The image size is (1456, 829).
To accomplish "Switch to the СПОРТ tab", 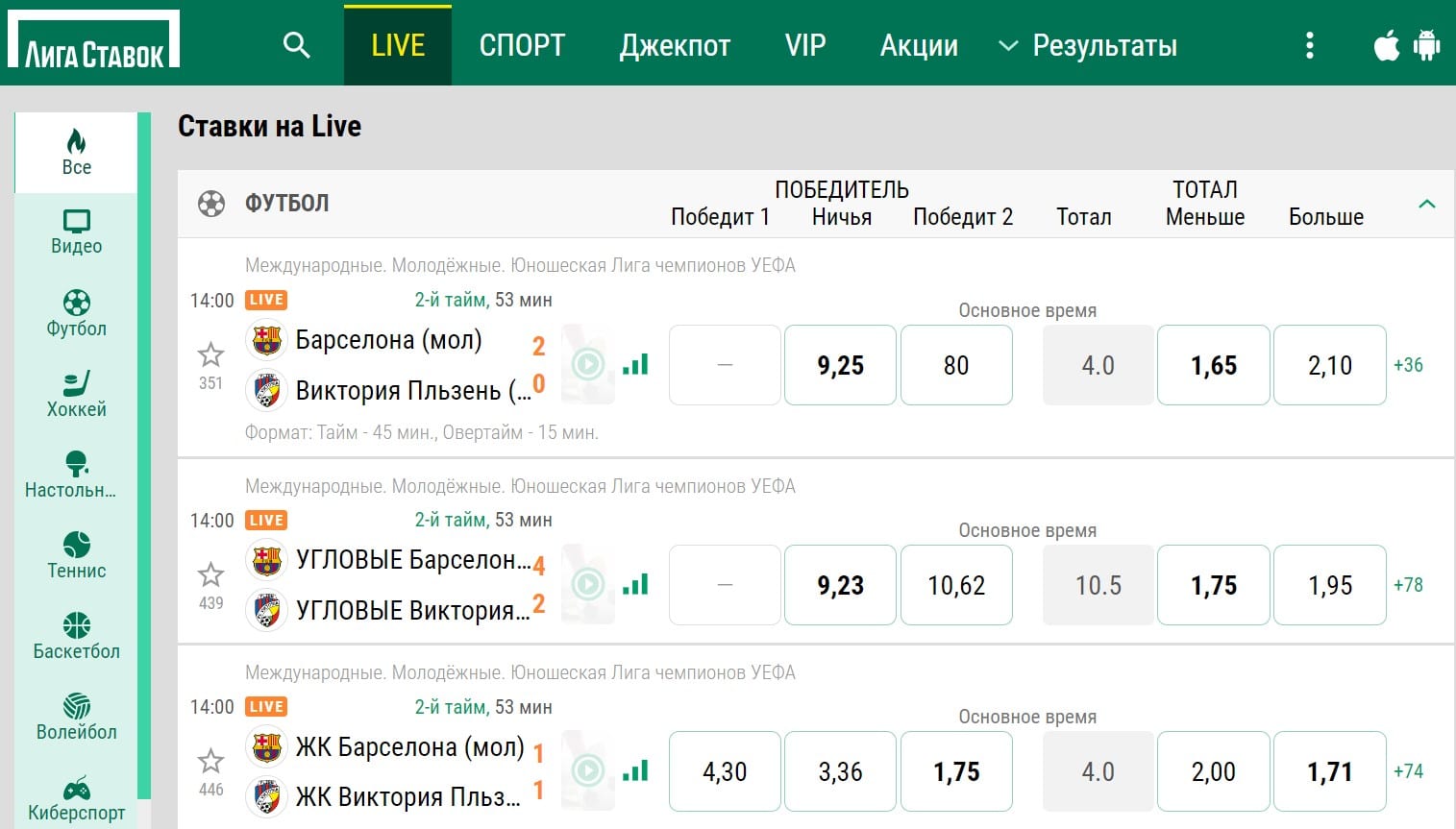I will coord(522,45).
